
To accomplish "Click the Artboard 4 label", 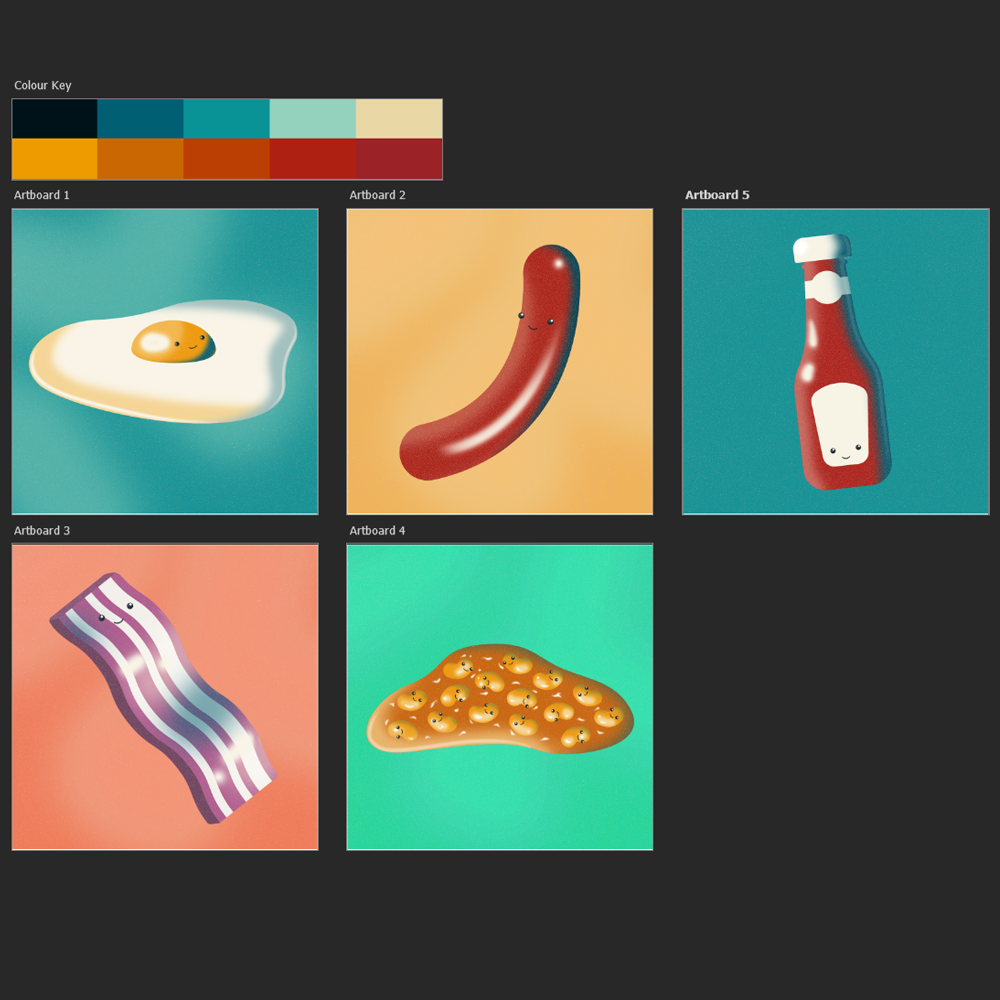I will click(x=377, y=531).
